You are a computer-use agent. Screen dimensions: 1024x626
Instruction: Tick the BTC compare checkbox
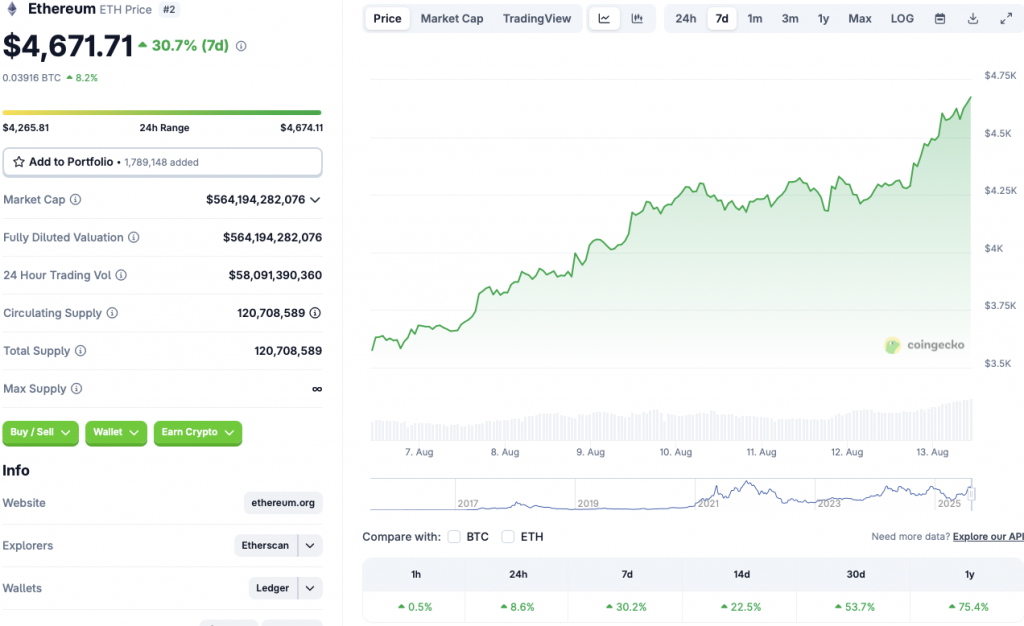(454, 537)
